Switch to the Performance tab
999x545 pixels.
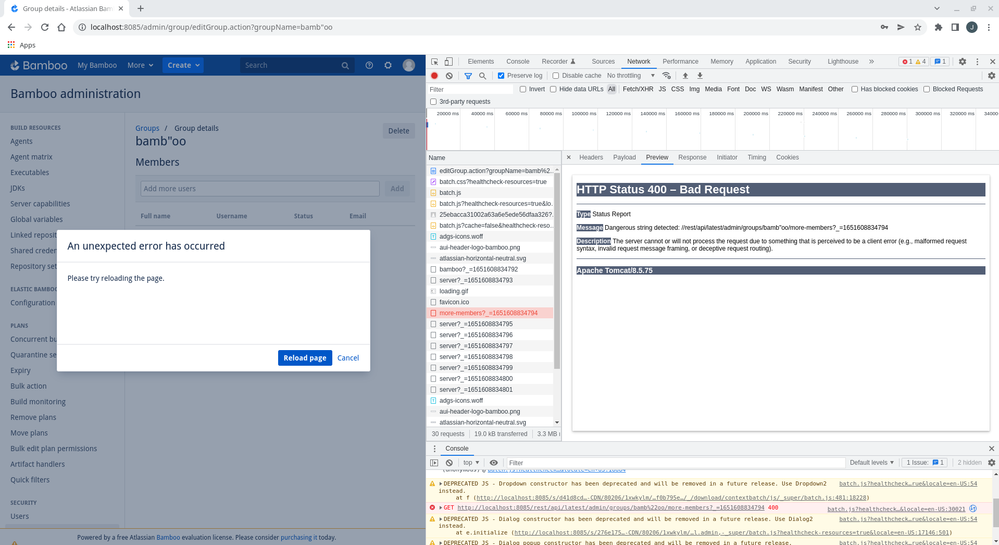[680, 62]
